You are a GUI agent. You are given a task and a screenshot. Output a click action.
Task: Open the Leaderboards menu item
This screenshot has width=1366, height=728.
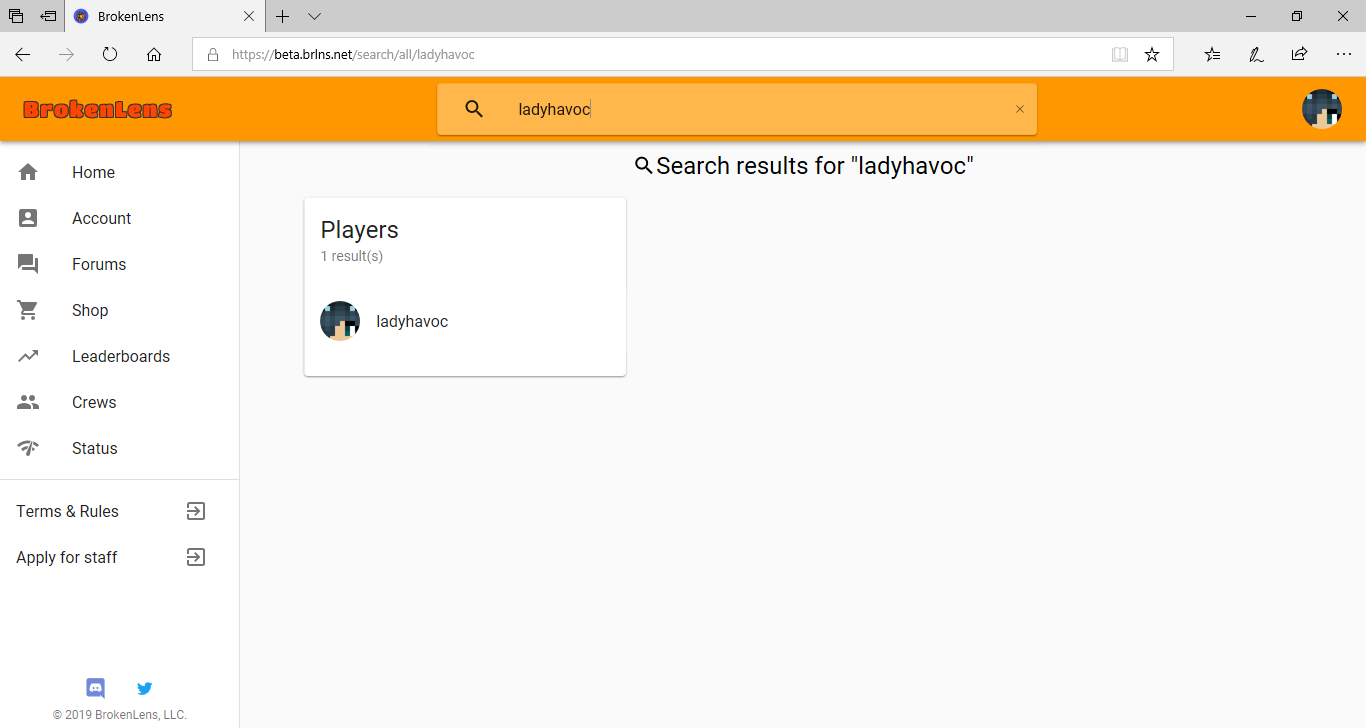(120, 356)
